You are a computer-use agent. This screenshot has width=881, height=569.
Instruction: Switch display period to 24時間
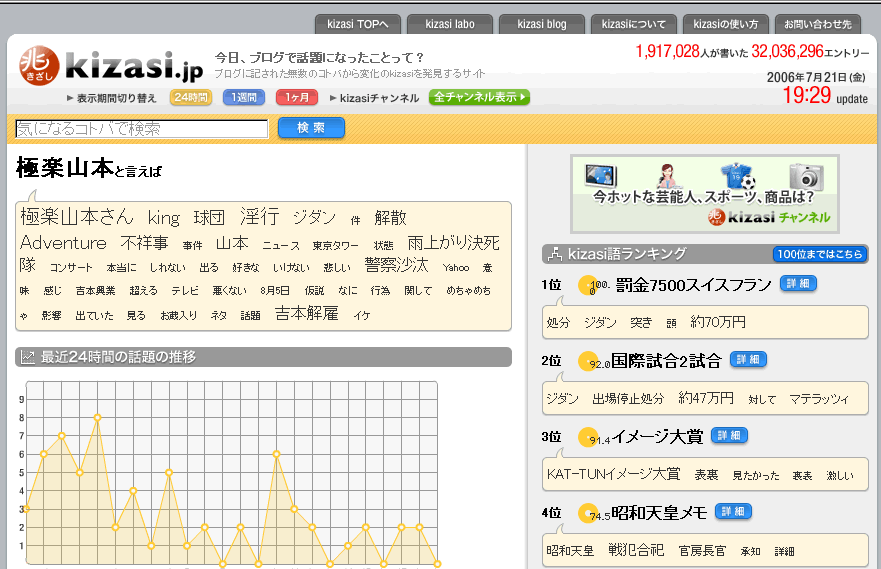[x=191, y=98]
